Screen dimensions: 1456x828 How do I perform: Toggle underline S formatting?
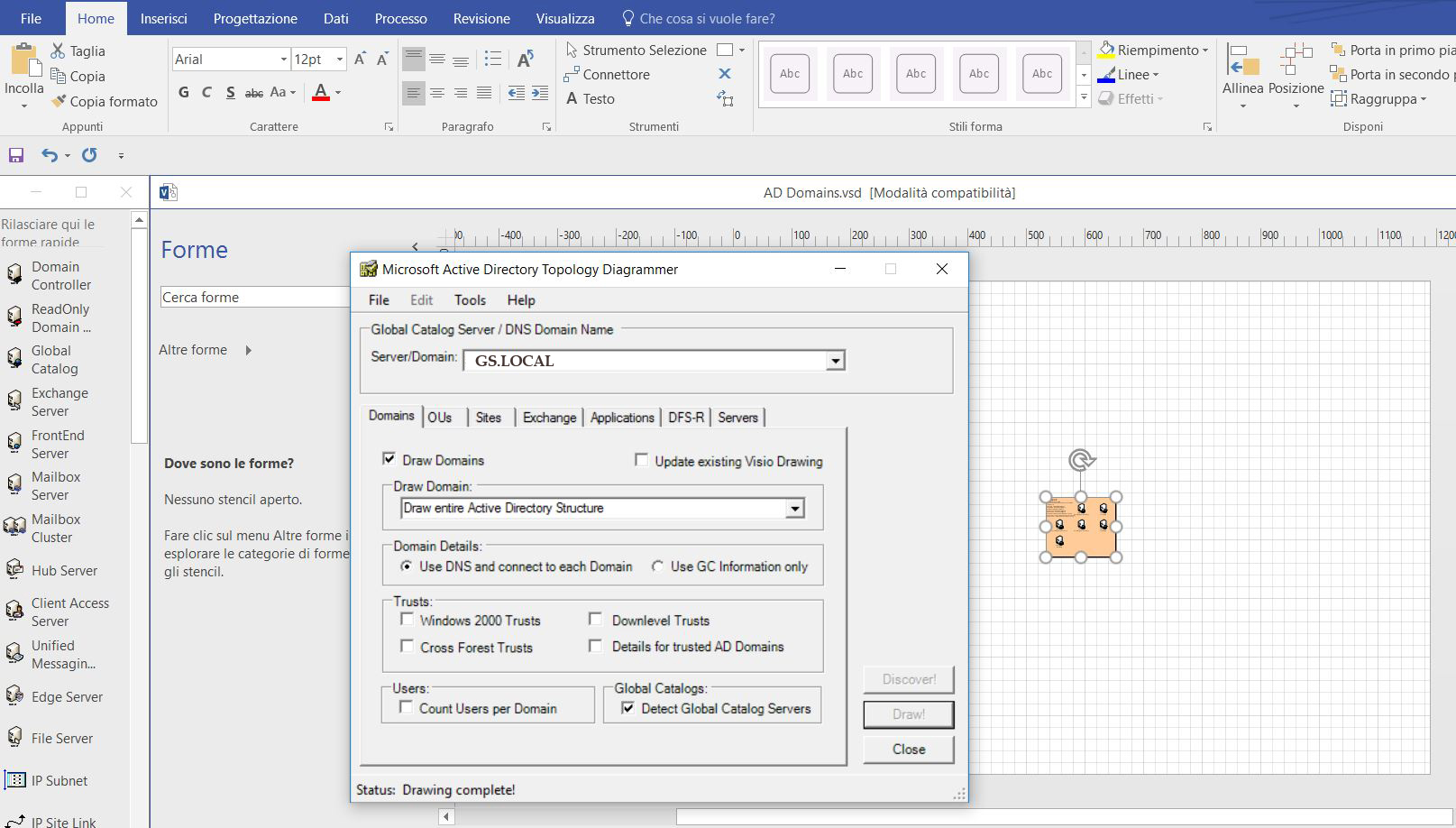point(231,92)
